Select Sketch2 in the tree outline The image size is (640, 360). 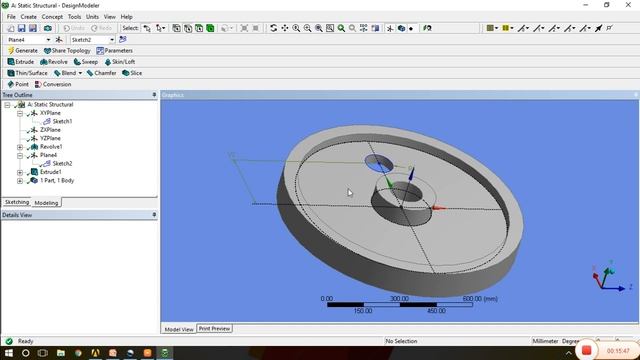coord(62,163)
